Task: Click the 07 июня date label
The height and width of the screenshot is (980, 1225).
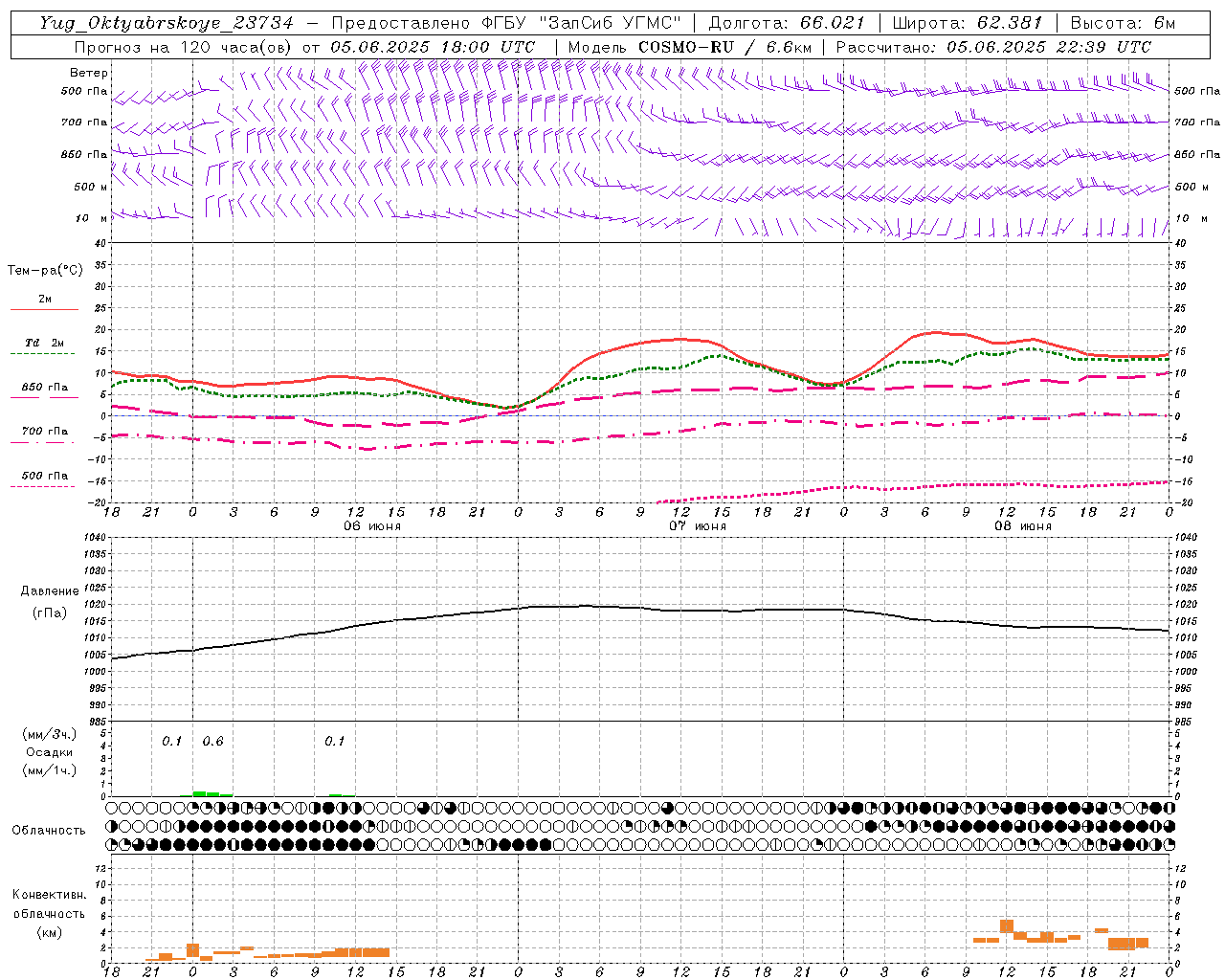Action: pyautogui.click(x=698, y=526)
